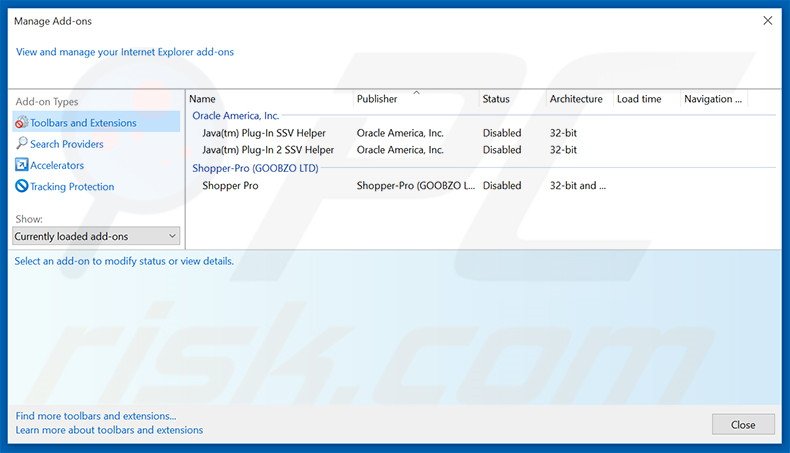This screenshot has height=453, width=790.
Task: Sort list by Status column header
Action: click(512, 99)
